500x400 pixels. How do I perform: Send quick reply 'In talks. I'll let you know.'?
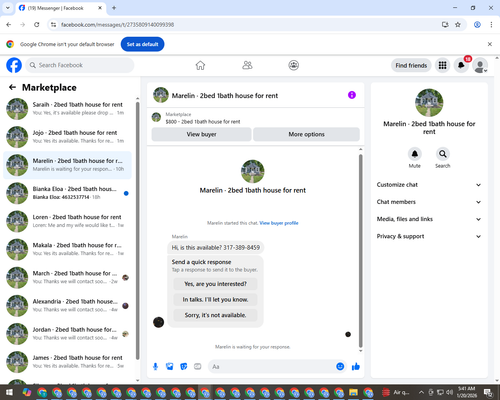[215, 300]
